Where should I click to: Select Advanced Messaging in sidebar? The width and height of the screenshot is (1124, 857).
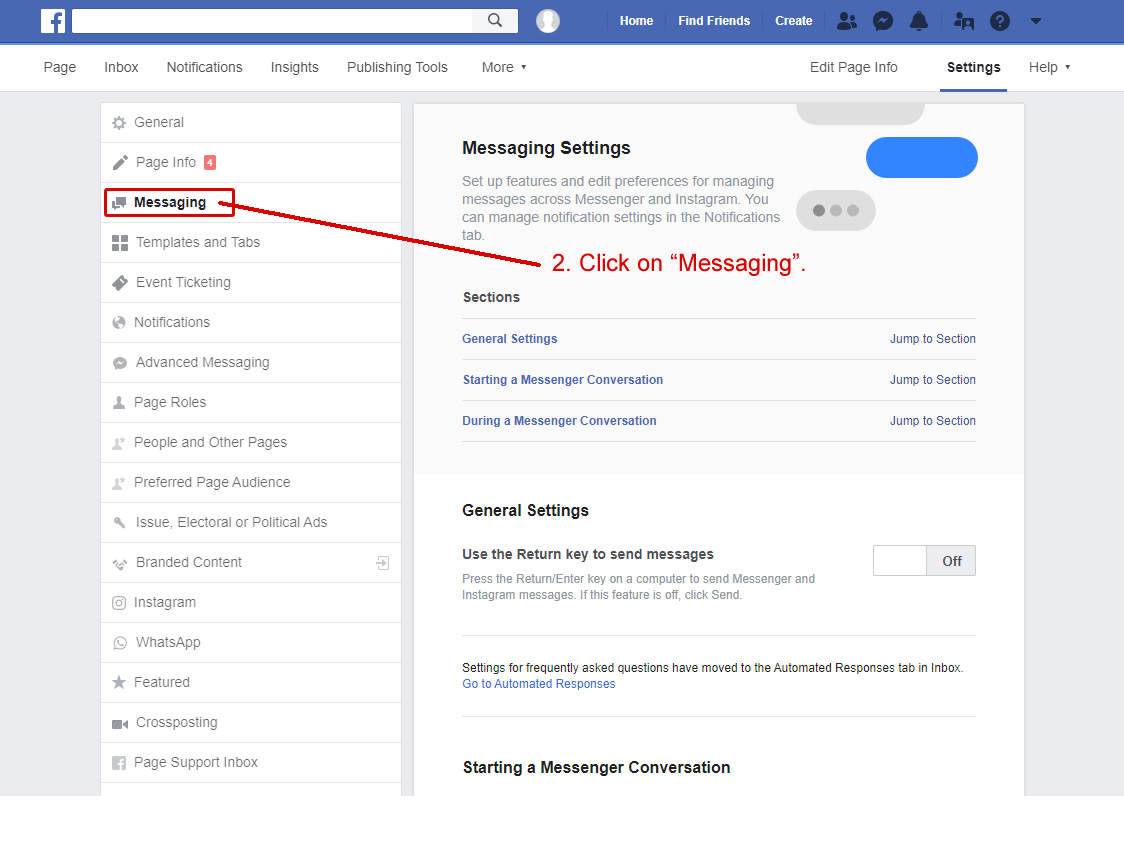(251, 363)
